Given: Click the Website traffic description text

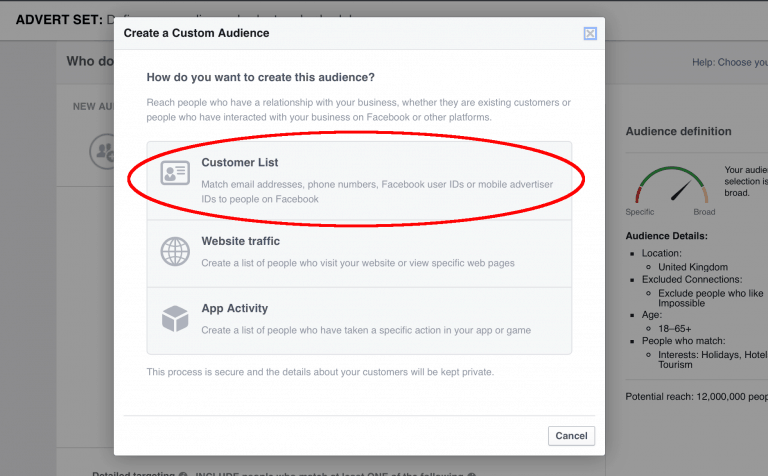Looking at the screenshot, I should click(357, 263).
